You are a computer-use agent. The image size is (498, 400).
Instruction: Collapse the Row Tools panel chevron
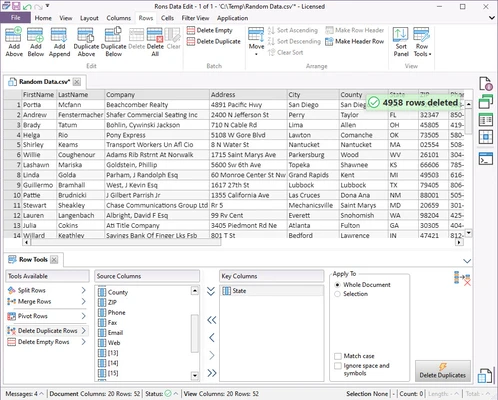click(x=467, y=261)
